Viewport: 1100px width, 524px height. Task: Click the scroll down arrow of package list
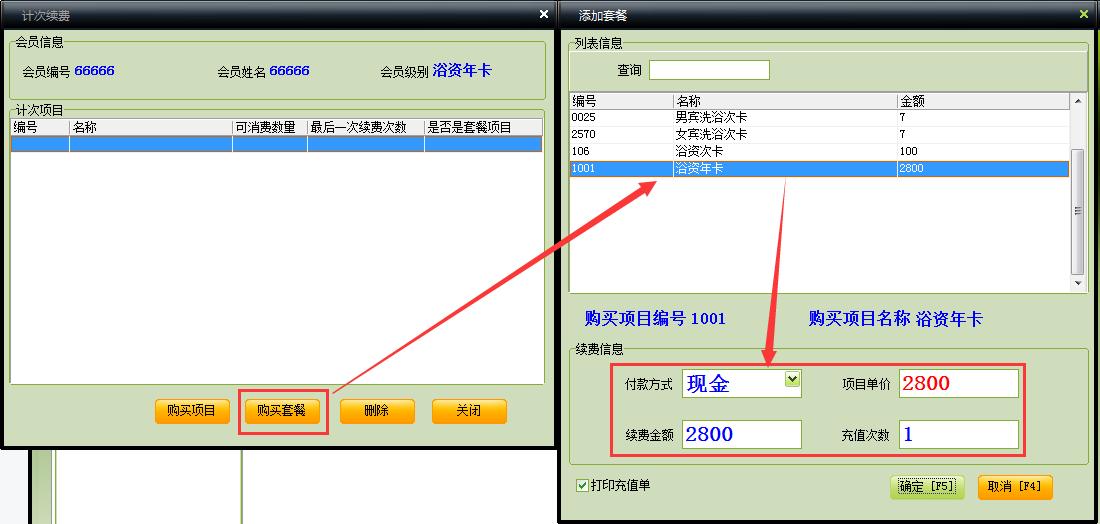coord(1078,283)
